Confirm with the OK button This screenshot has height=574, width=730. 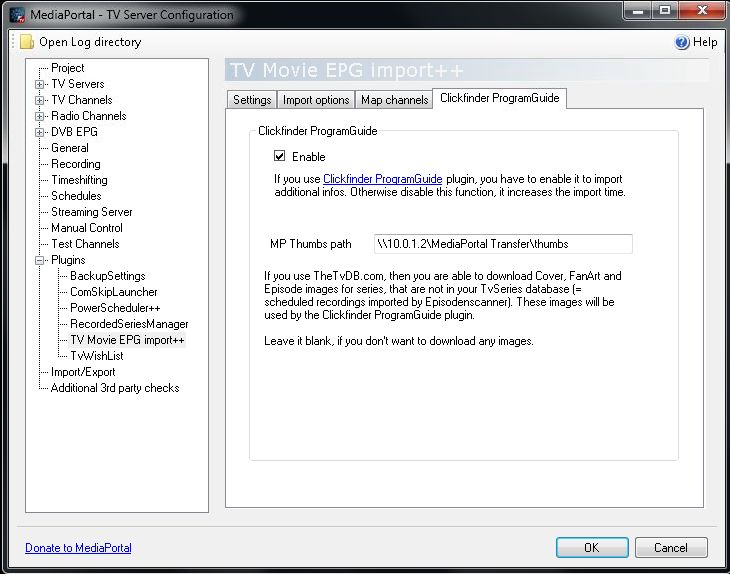(592, 547)
